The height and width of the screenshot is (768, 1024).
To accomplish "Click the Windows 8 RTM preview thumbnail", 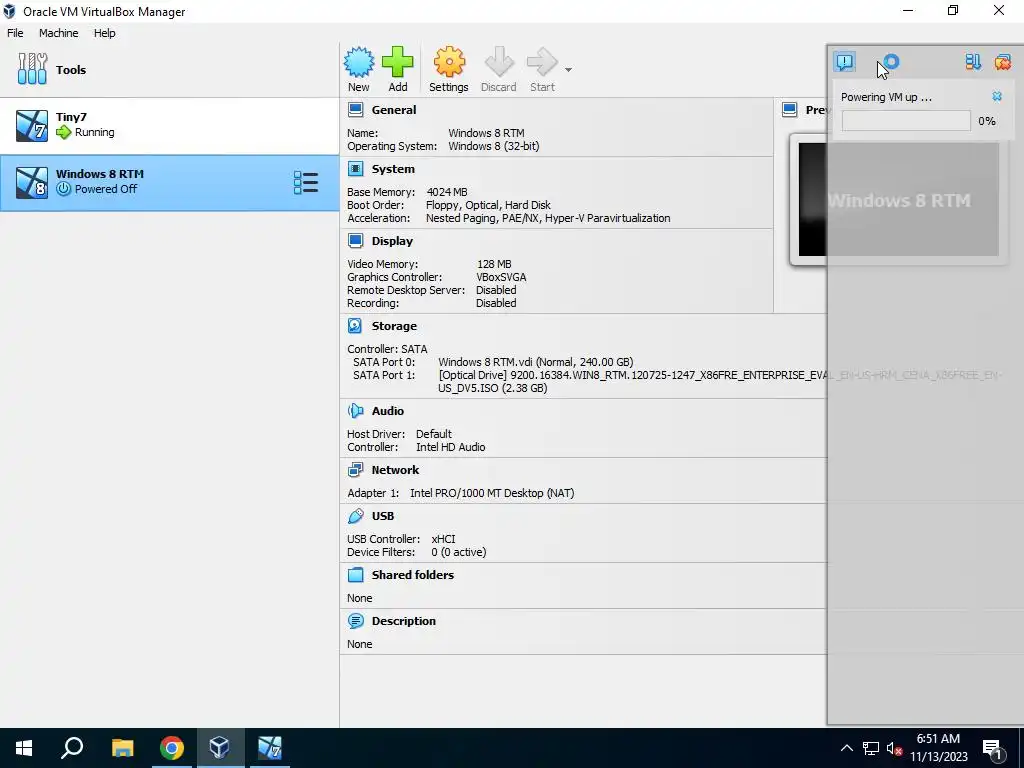I will click(x=899, y=199).
